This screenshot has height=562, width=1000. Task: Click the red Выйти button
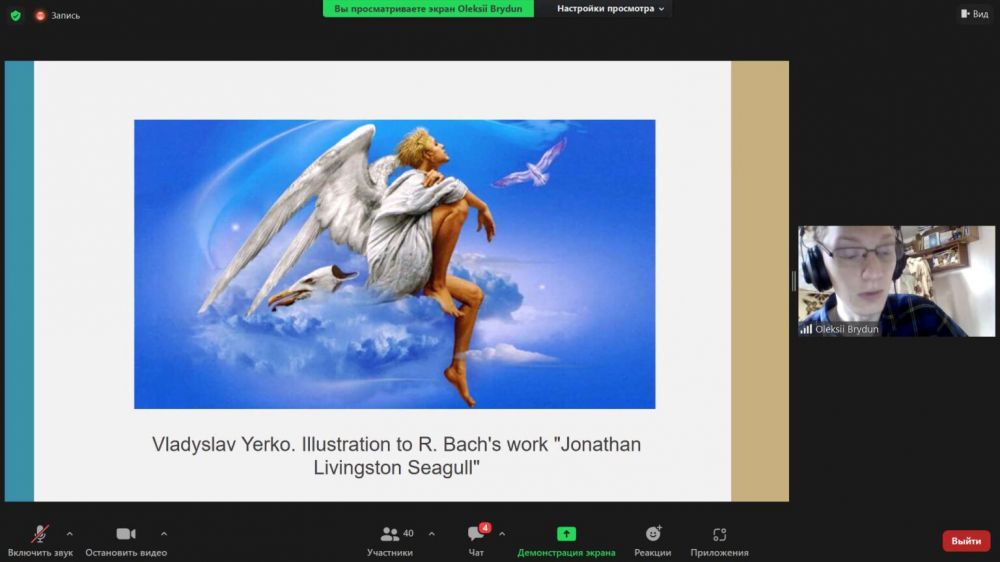pyautogui.click(x=966, y=541)
